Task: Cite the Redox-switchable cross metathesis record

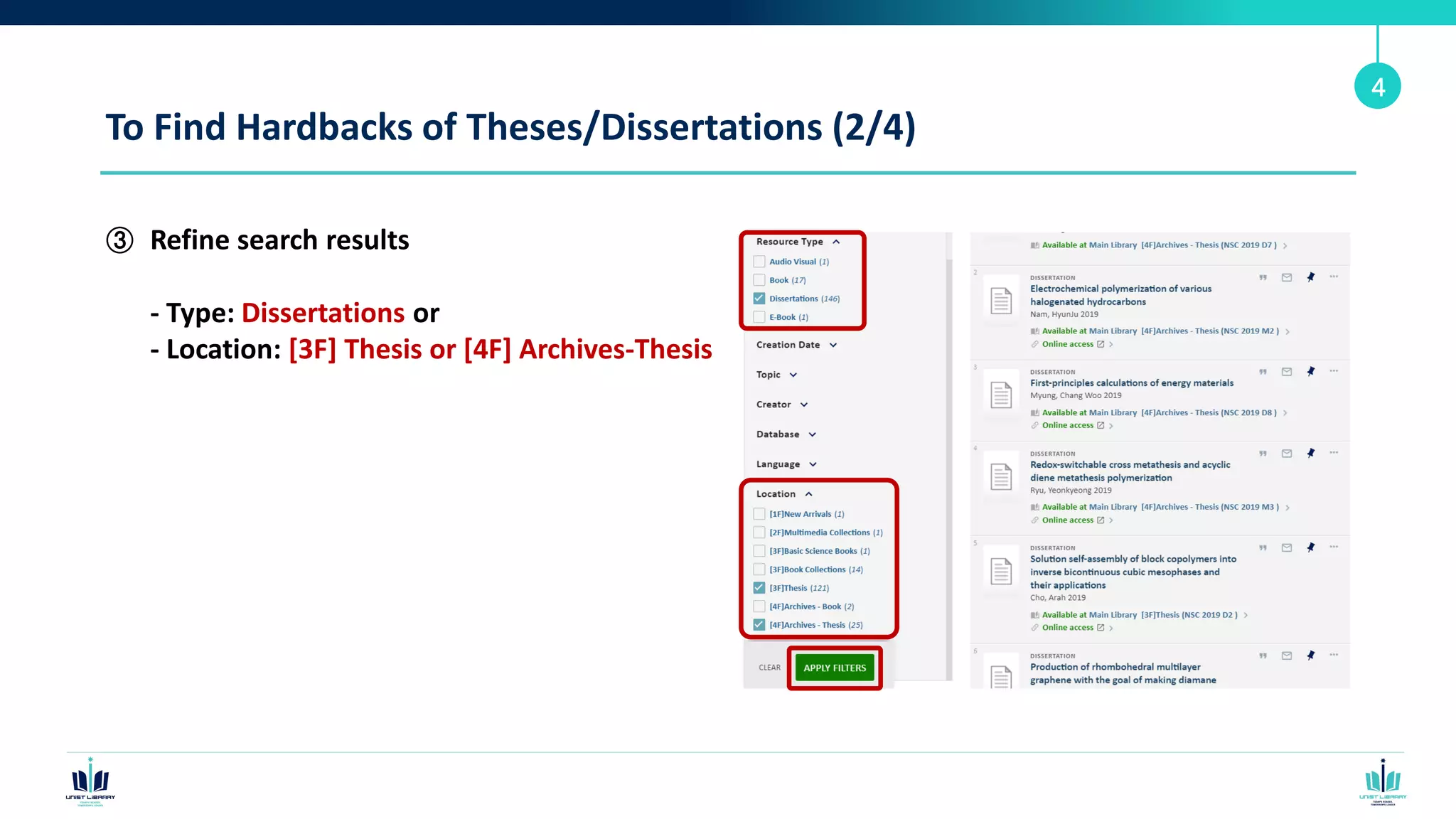Action: click(x=1263, y=454)
